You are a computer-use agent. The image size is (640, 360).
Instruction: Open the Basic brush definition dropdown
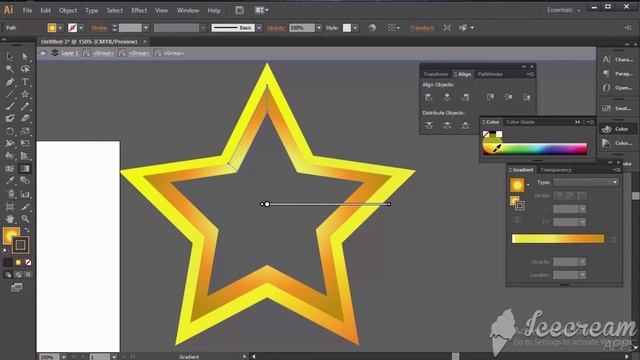point(259,28)
